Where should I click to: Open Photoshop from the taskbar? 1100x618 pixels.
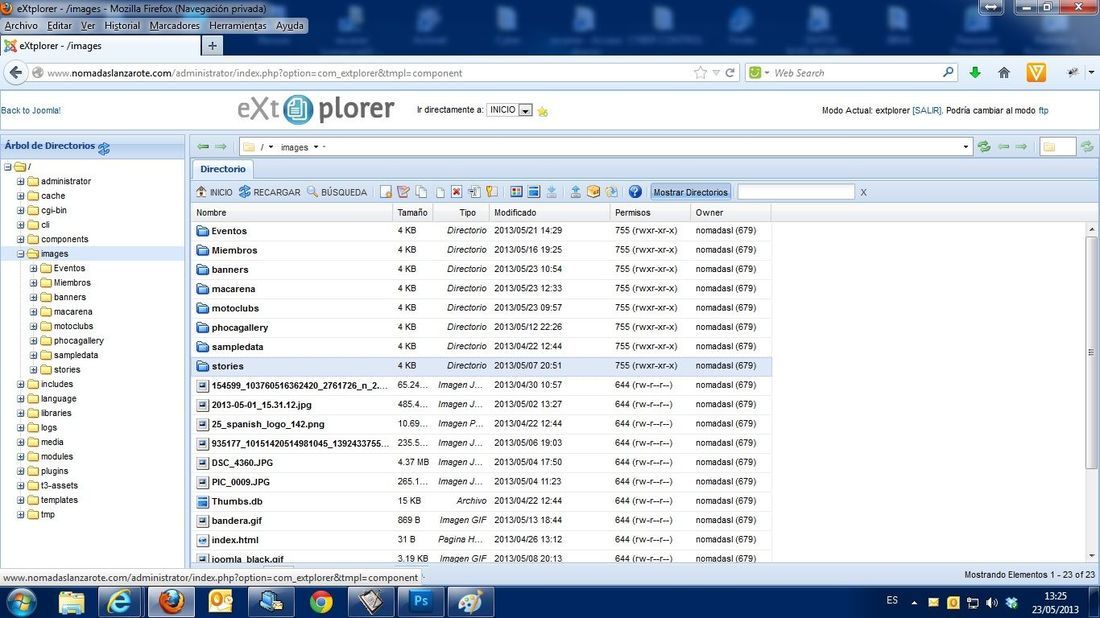(x=421, y=602)
